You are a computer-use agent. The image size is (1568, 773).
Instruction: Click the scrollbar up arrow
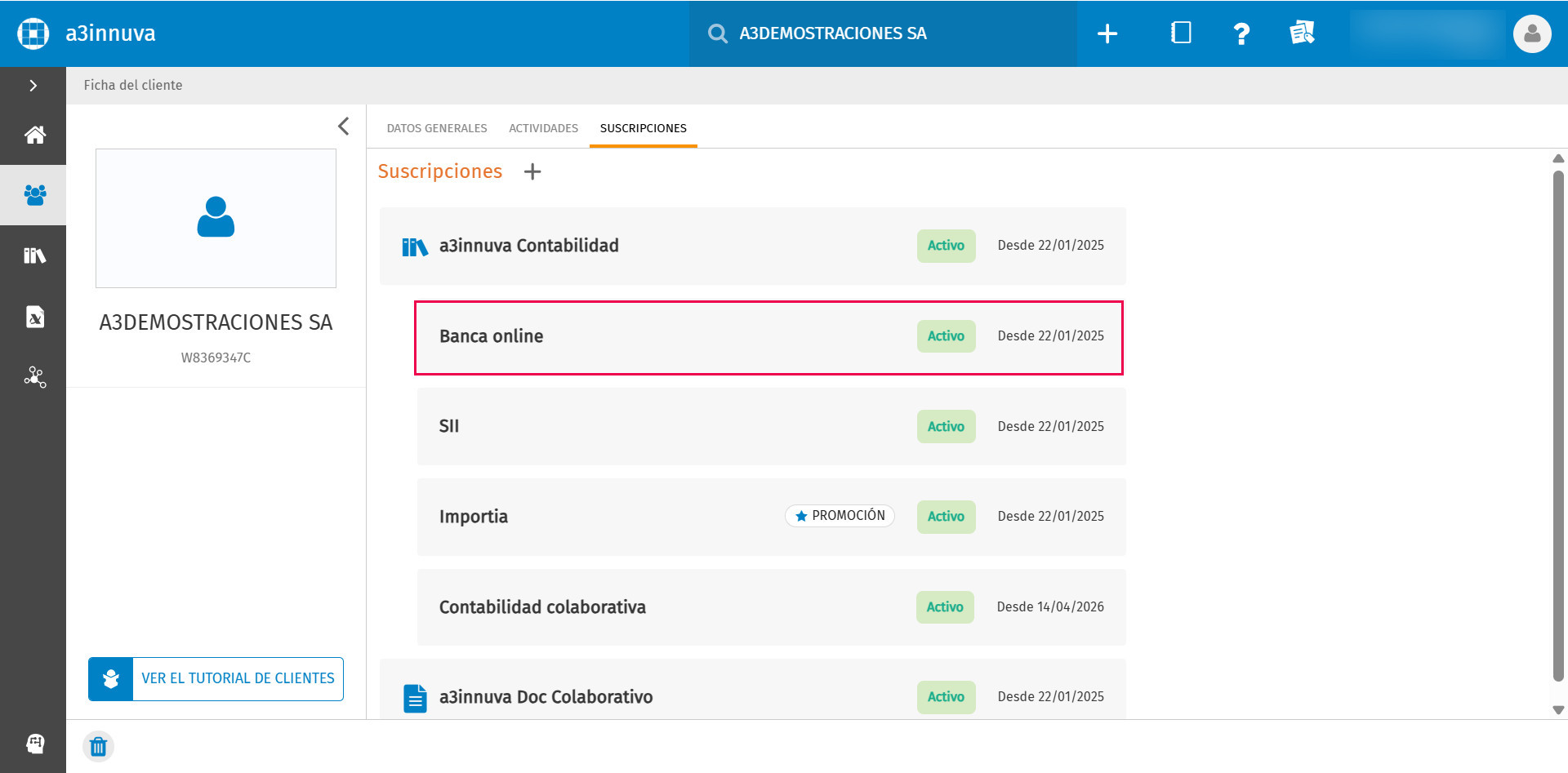[x=1558, y=158]
